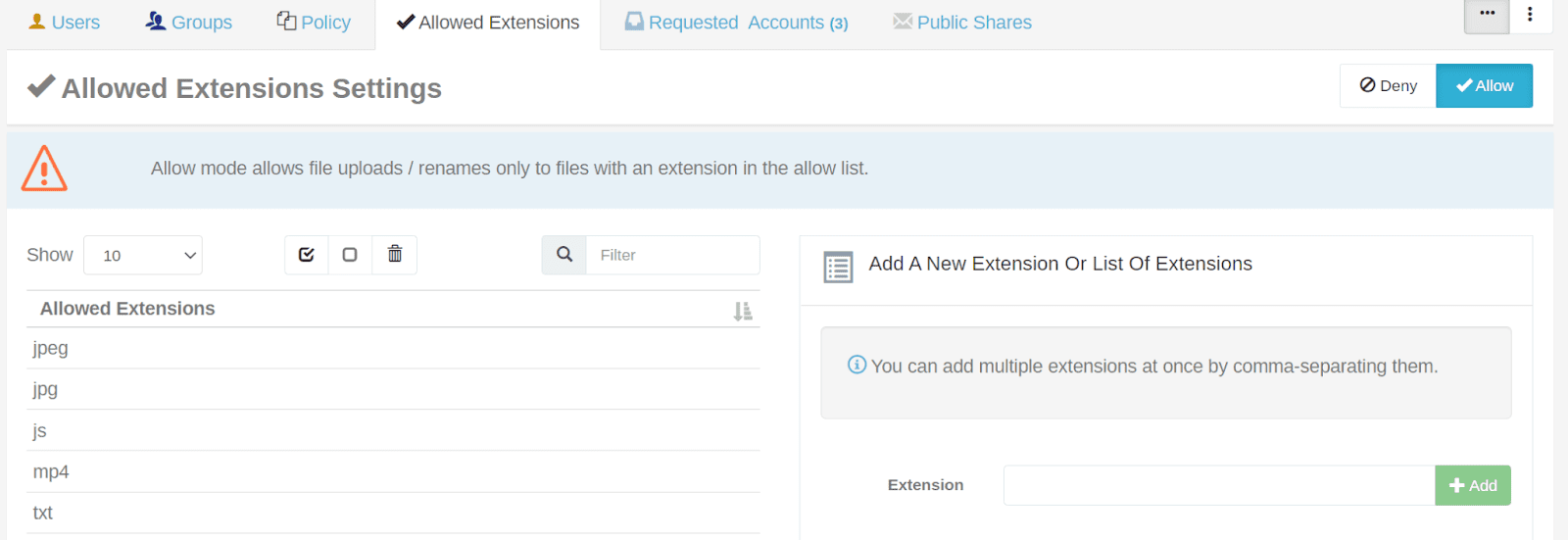Click the vertical kebab menu icon

tap(1530, 15)
